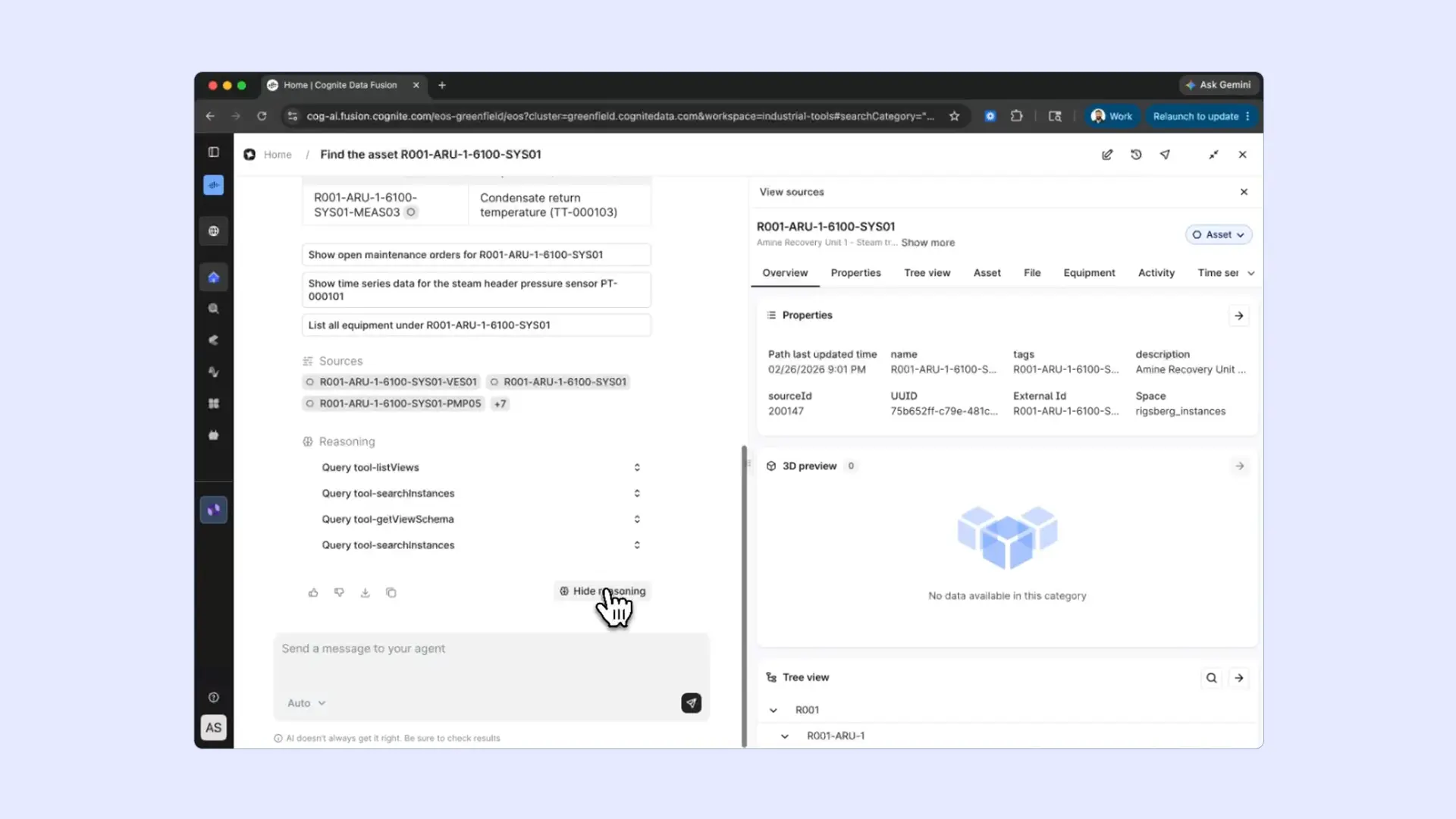
Task: Open the AS user avatar
Action: click(214, 728)
